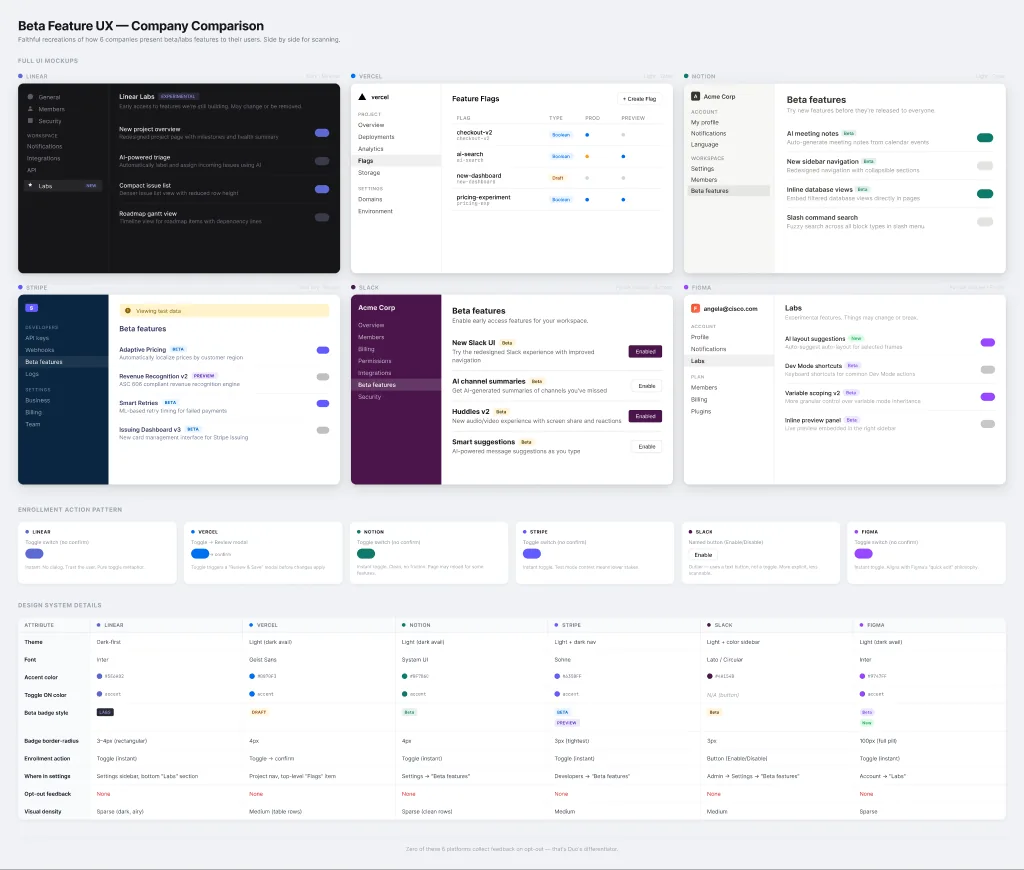Enable Roadmap gantt view switch
Viewport: 1024px width, 870px height.
coord(322,217)
